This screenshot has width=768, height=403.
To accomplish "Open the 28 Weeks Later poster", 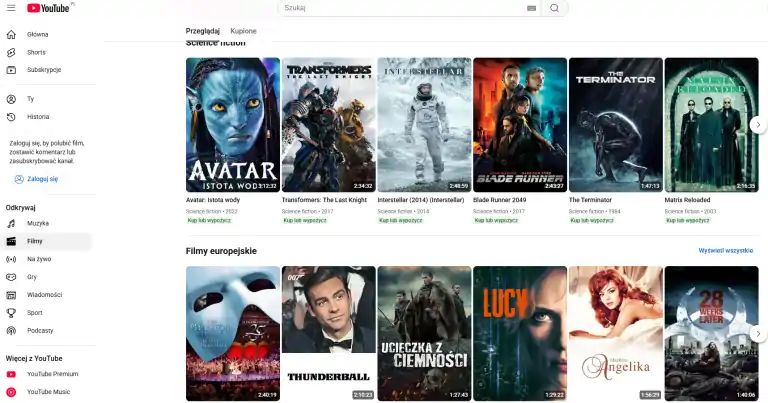I will click(711, 334).
